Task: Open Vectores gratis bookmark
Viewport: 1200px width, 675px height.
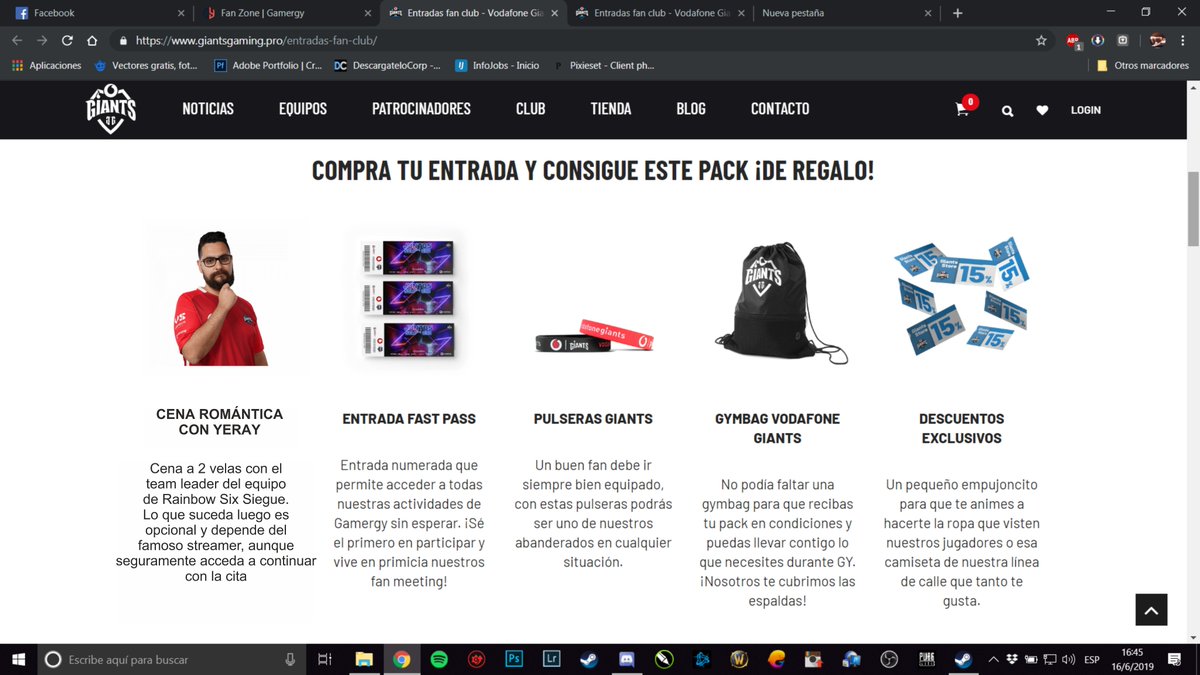Action: click(x=146, y=65)
